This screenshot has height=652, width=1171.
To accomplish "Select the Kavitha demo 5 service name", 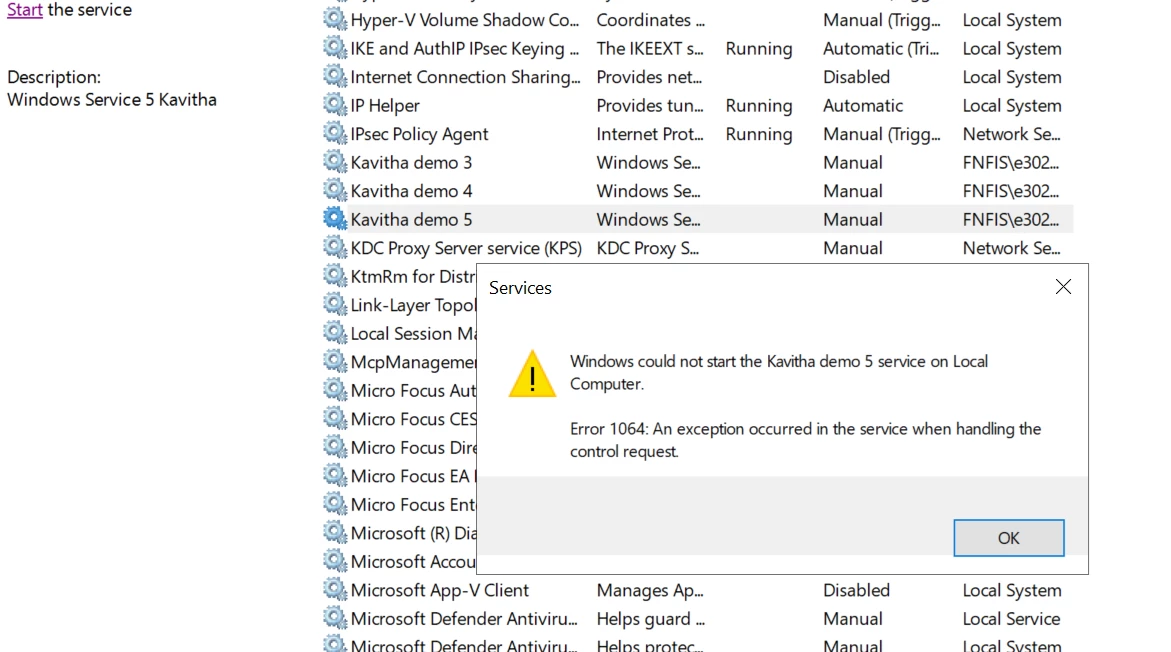I will coord(411,220).
